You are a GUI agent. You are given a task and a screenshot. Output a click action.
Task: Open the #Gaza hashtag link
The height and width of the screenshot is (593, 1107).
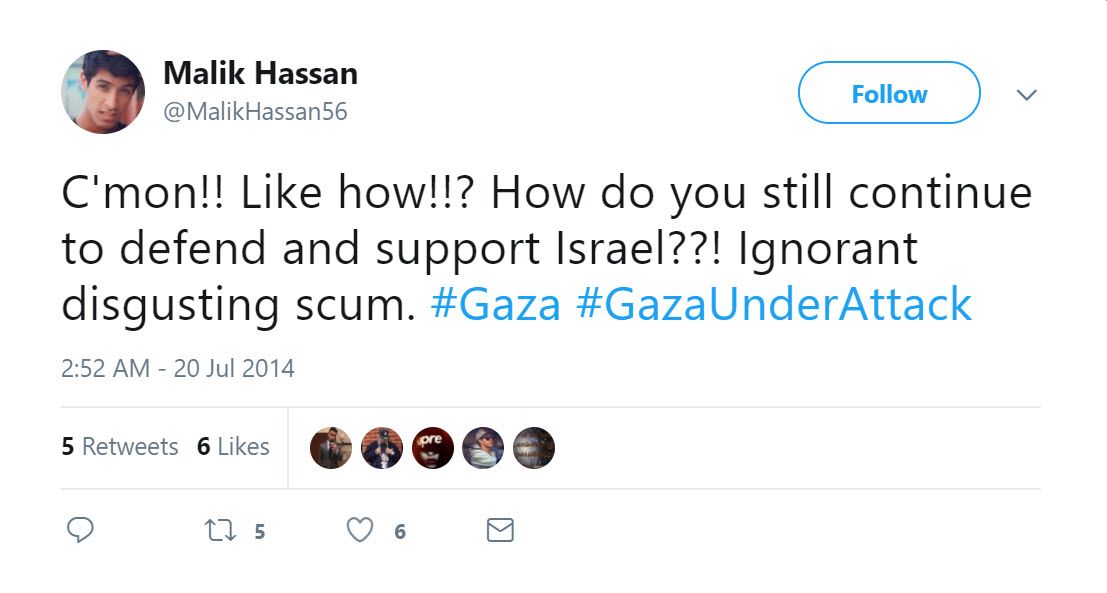[x=495, y=304]
